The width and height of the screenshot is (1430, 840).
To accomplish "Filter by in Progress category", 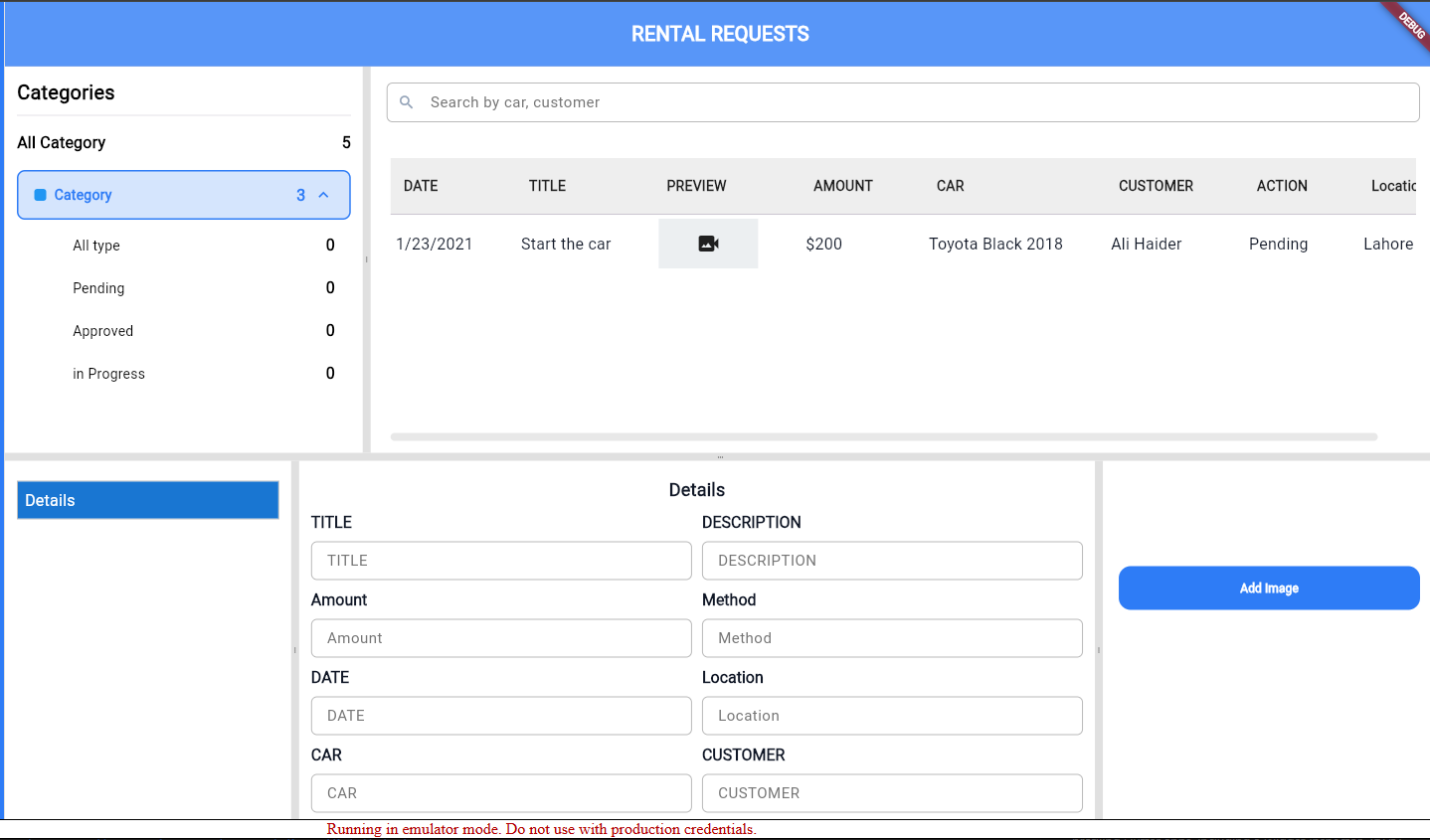I will point(108,374).
